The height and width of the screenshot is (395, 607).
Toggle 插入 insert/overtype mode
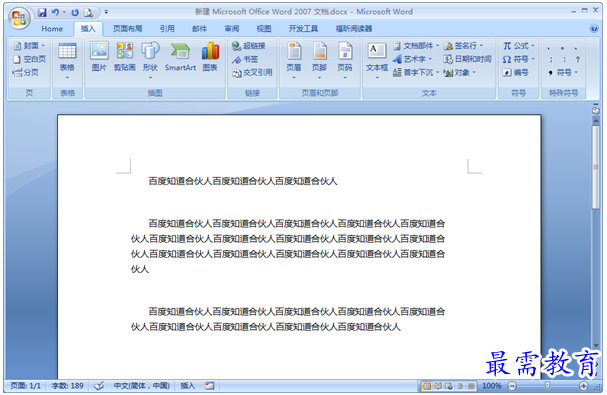click(x=188, y=386)
